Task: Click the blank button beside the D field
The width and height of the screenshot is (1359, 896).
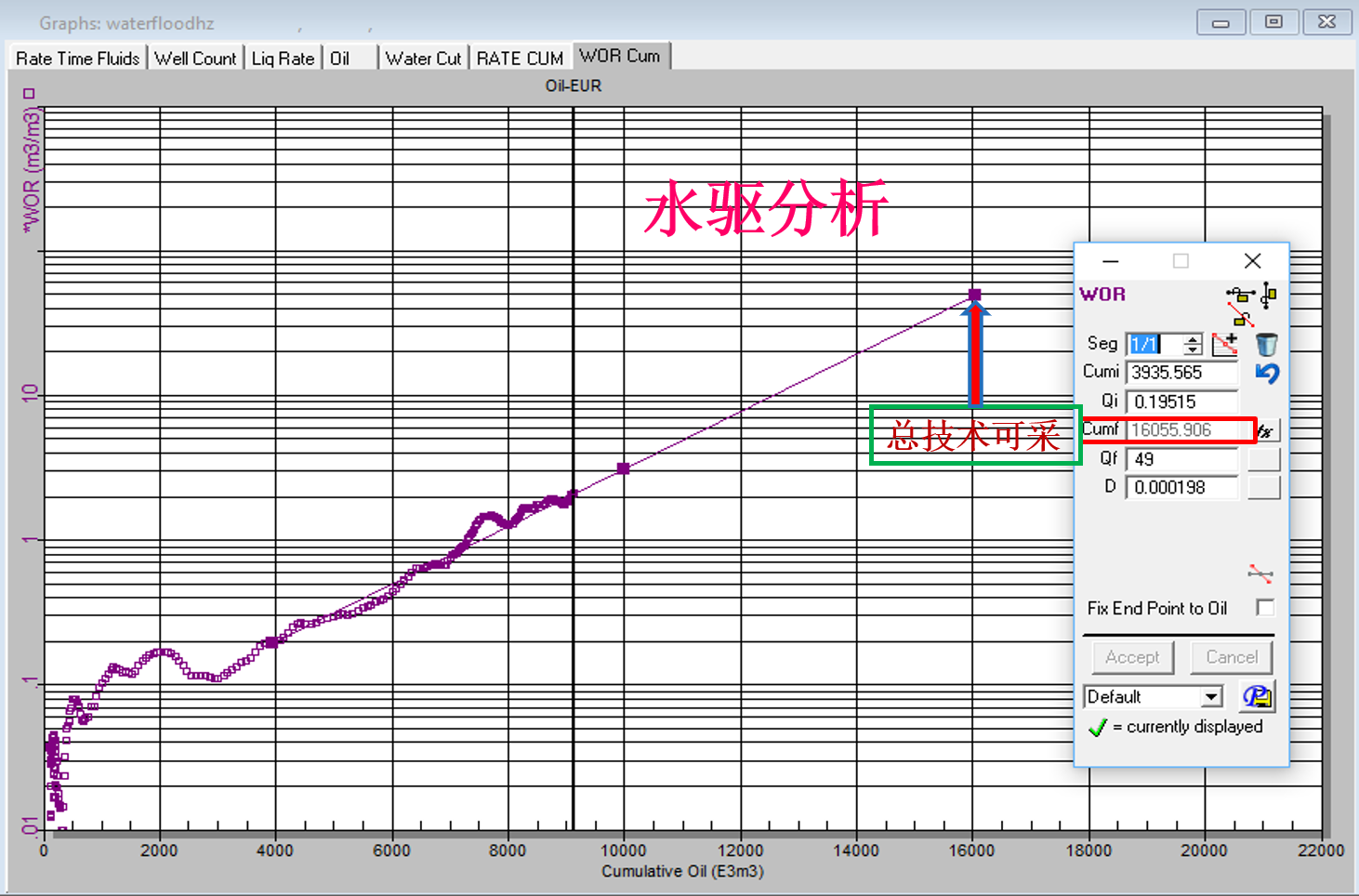Action: [x=1264, y=487]
